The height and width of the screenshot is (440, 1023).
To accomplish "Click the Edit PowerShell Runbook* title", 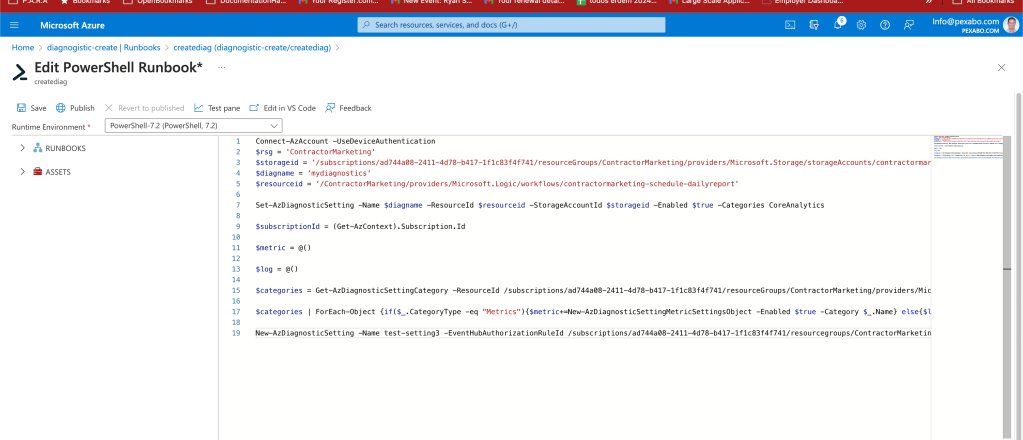I will pos(118,67).
